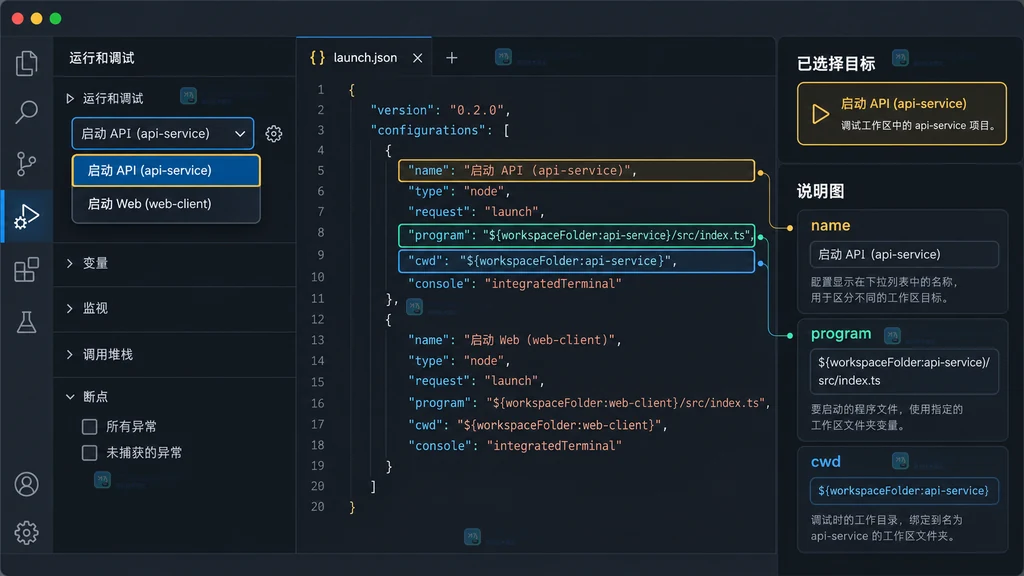1024x576 pixels.
Task: Switch to the launch.json tab
Action: coord(364,57)
